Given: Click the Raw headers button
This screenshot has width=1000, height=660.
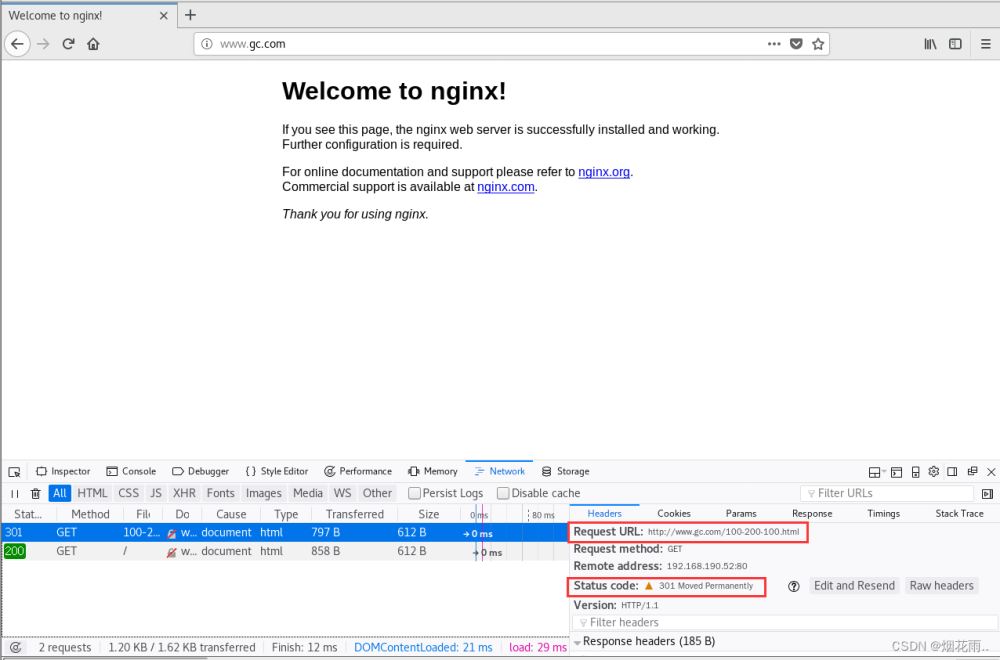Looking at the screenshot, I should [x=941, y=585].
